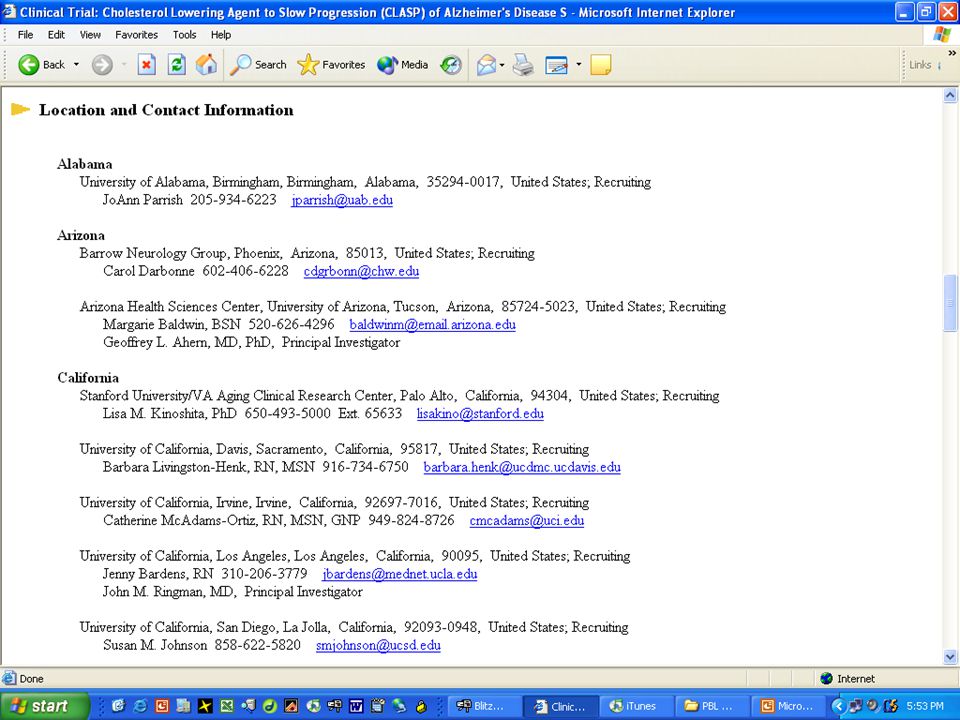This screenshot has width=960, height=720.
Task: Open the Windows start menu
Action: (x=43, y=706)
